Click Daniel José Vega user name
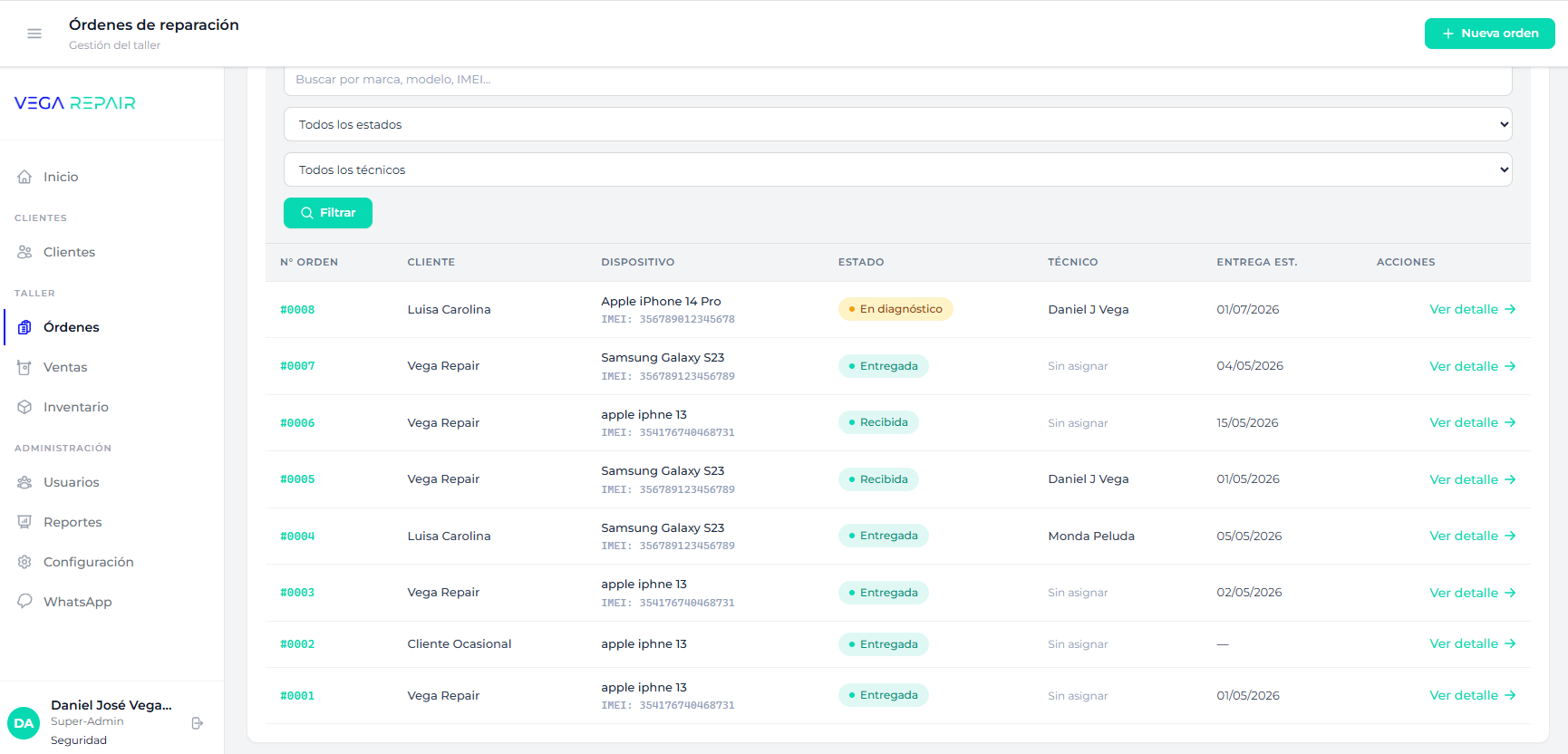Viewport: 1568px width, 754px height. (111, 705)
